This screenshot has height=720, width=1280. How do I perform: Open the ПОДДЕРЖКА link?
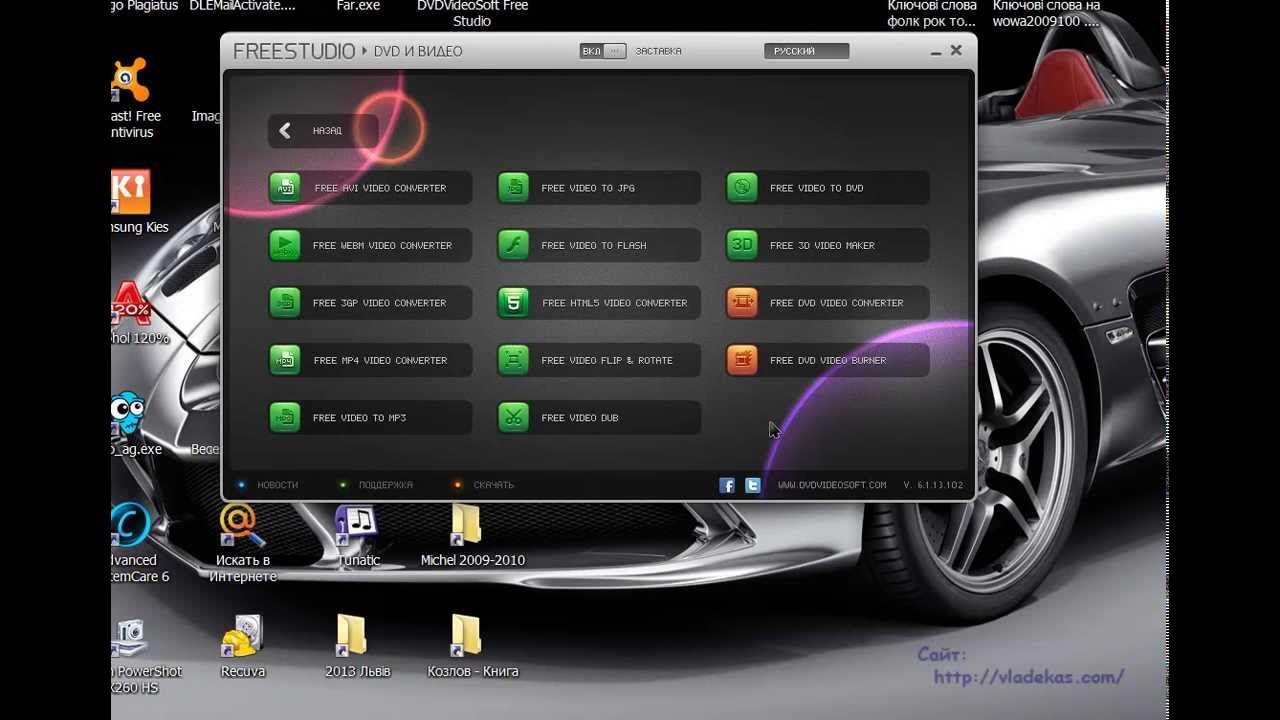click(x=385, y=485)
